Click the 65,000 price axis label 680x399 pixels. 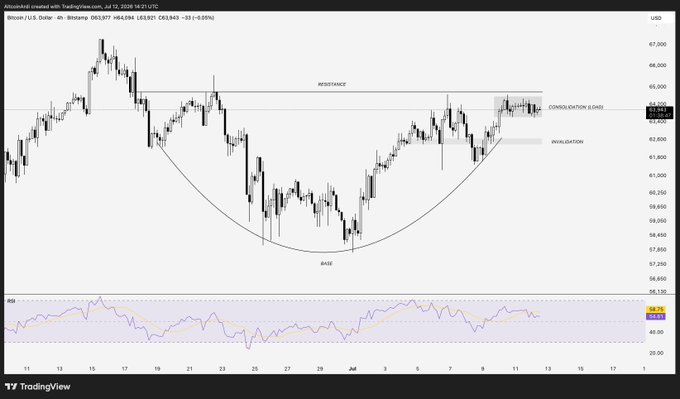tap(658, 87)
